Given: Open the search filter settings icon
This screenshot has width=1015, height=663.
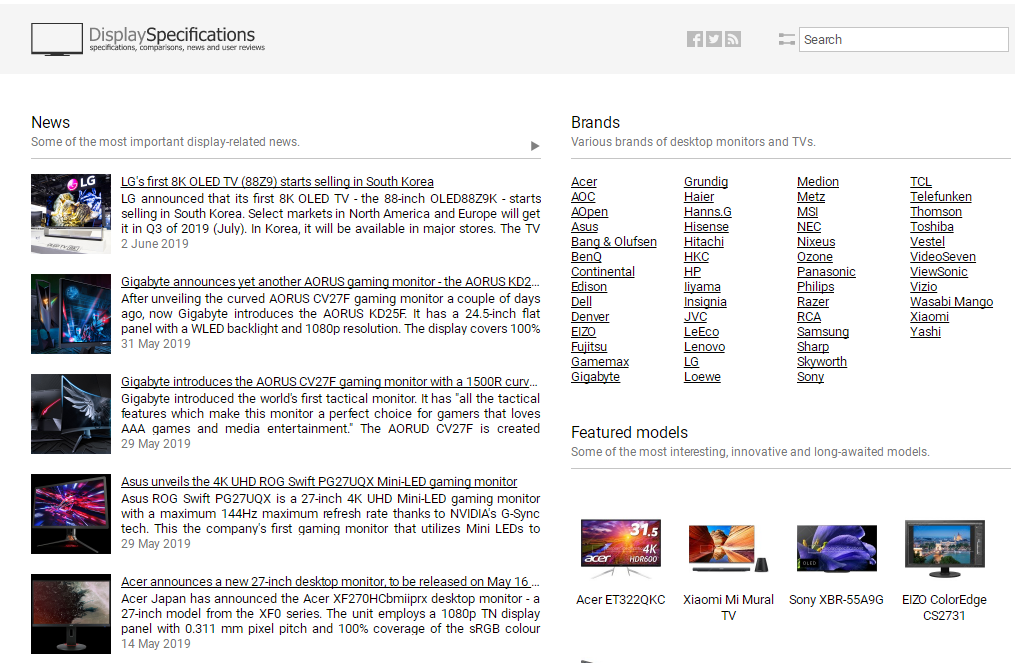Looking at the screenshot, I should pyautogui.click(x=786, y=39).
